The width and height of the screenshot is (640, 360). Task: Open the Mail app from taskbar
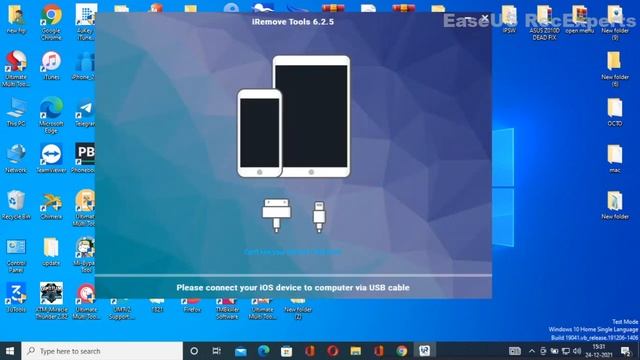241,351
